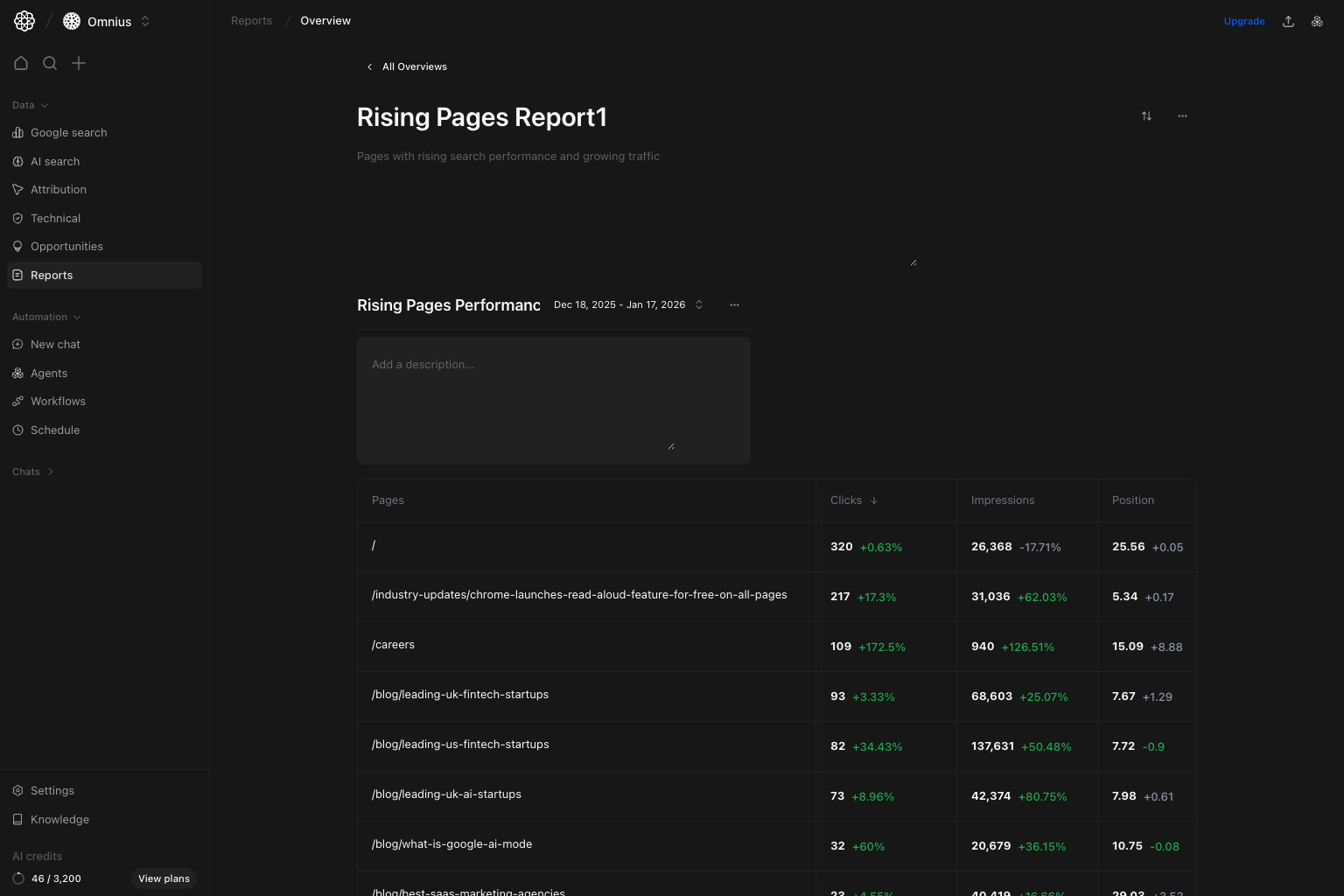The width and height of the screenshot is (1344, 896).
Task: Open the Agents page
Action: coord(49,373)
